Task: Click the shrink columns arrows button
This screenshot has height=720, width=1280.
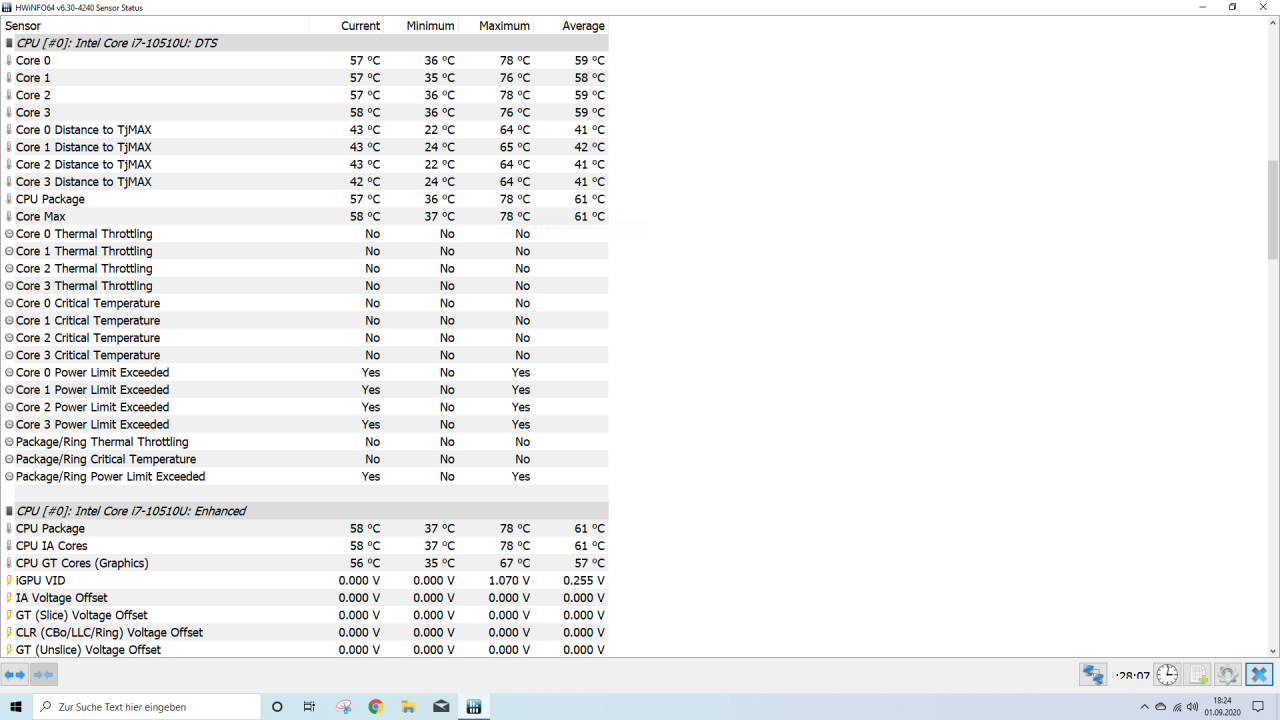Action: click(x=43, y=675)
